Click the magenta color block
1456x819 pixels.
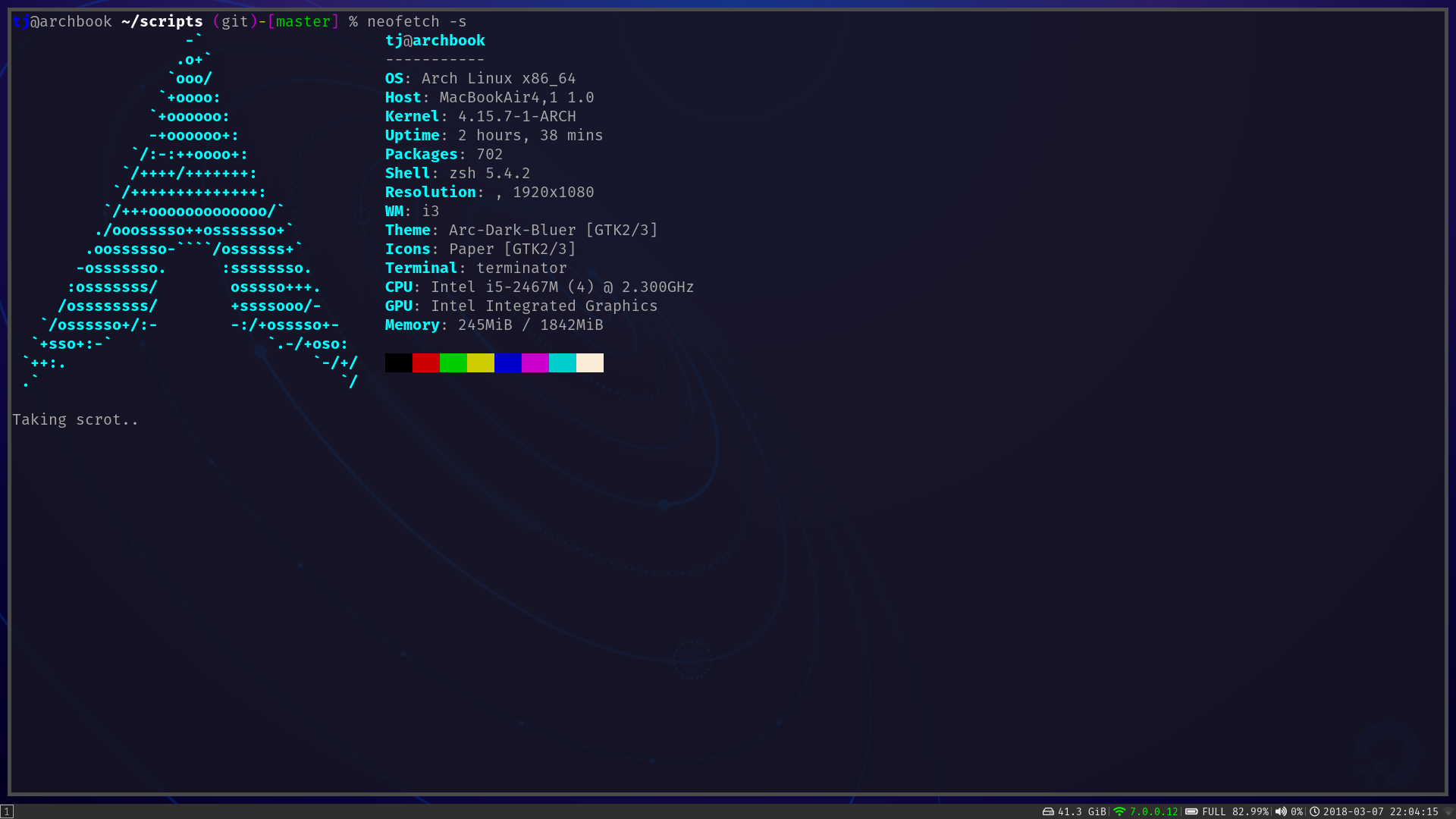click(535, 362)
